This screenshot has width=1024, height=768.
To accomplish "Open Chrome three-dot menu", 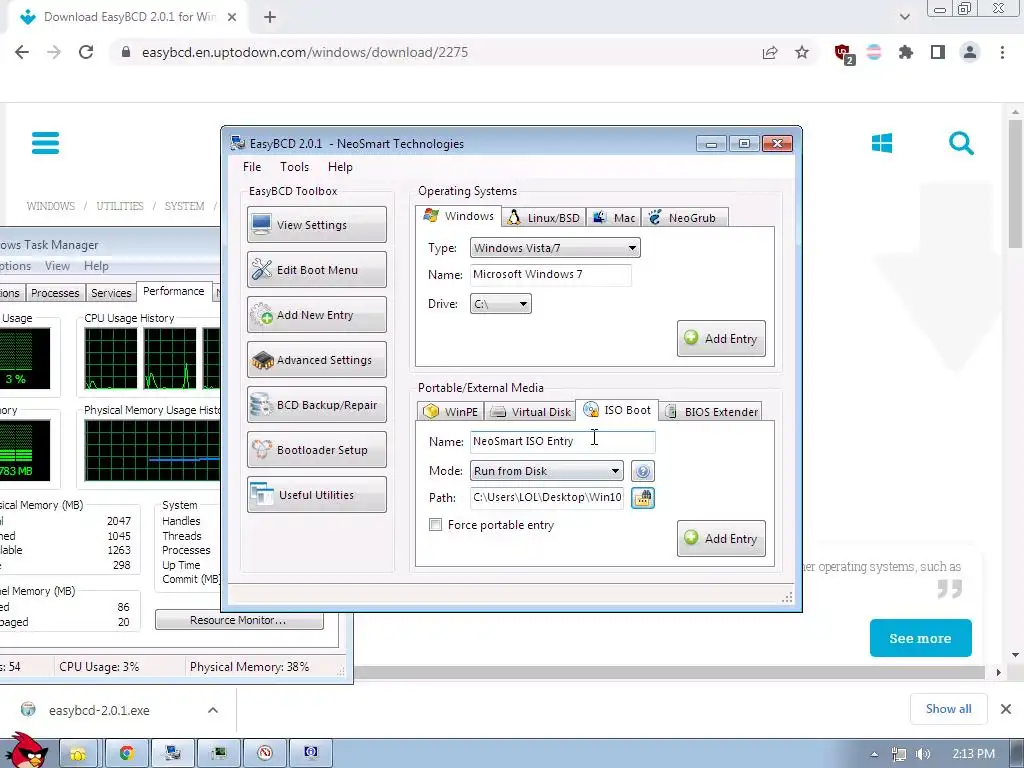I will coord(1002,52).
